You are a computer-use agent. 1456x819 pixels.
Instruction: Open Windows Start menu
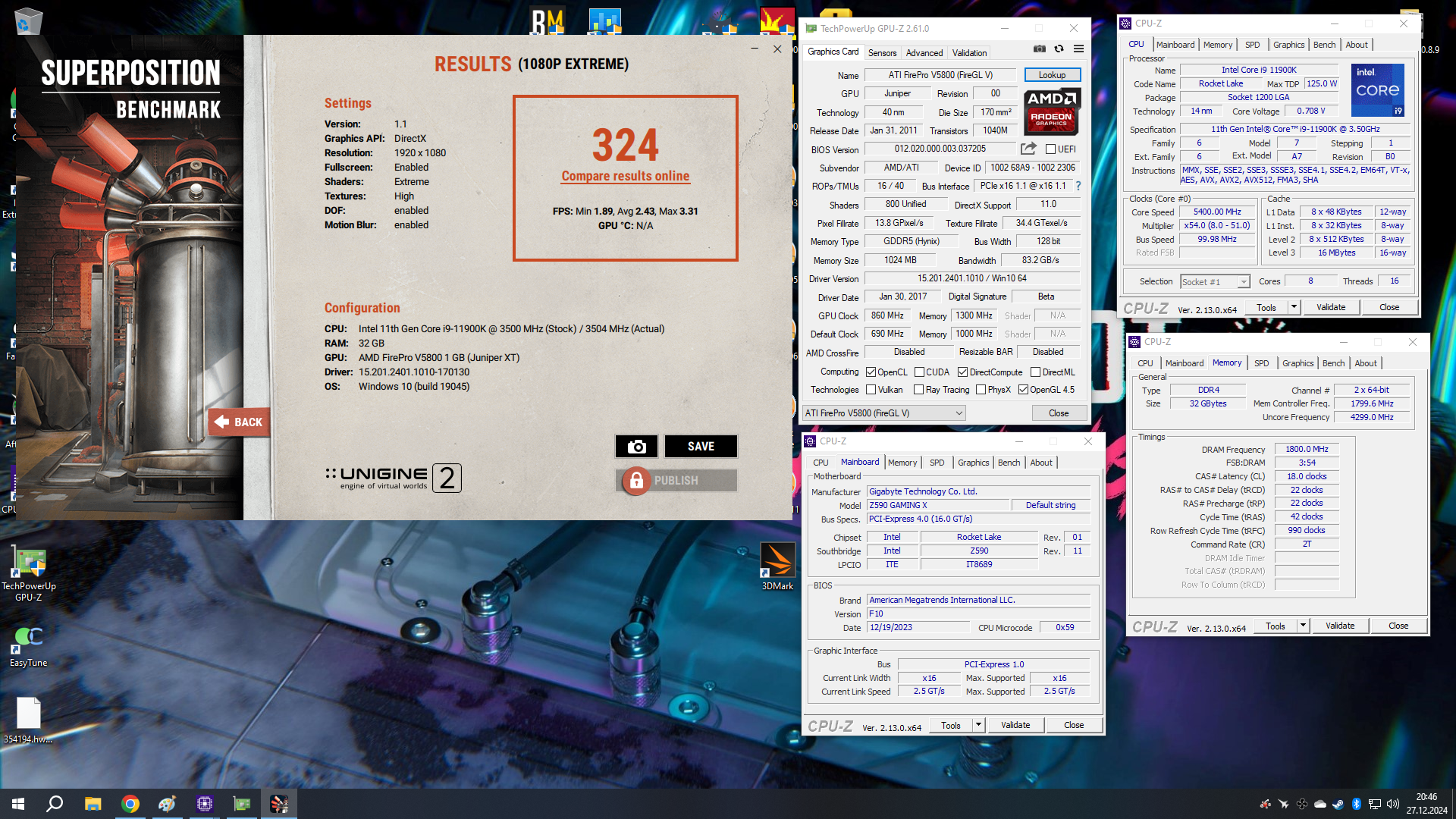tap(18, 804)
